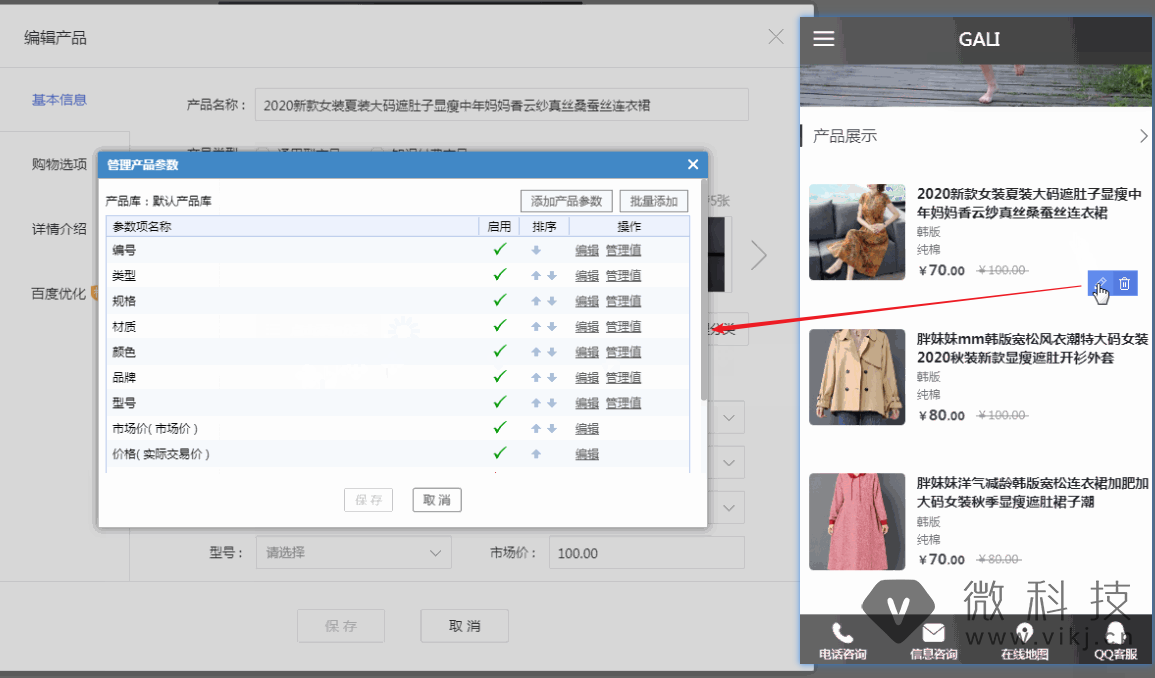The image size is (1155, 678).
Task: Click the 市场价 input field
Action: [646, 553]
